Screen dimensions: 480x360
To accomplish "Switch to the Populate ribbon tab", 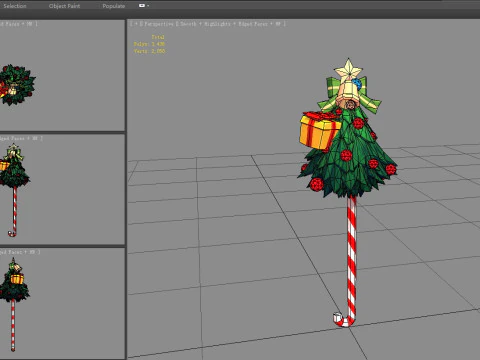I will [x=114, y=6].
